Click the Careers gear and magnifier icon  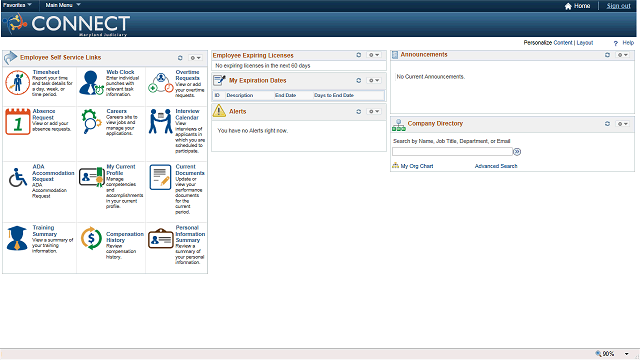pos(91,121)
